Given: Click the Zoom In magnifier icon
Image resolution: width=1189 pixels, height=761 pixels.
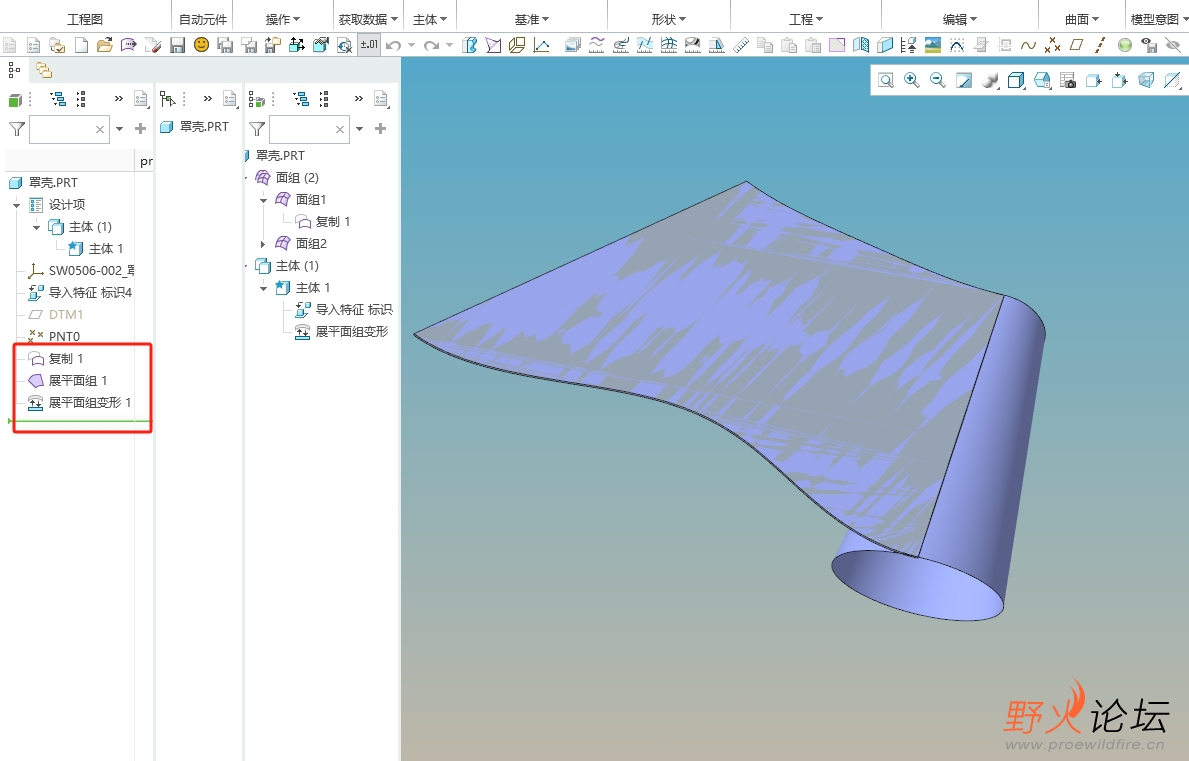Looking at the screenshot, I should pos(912,81).
